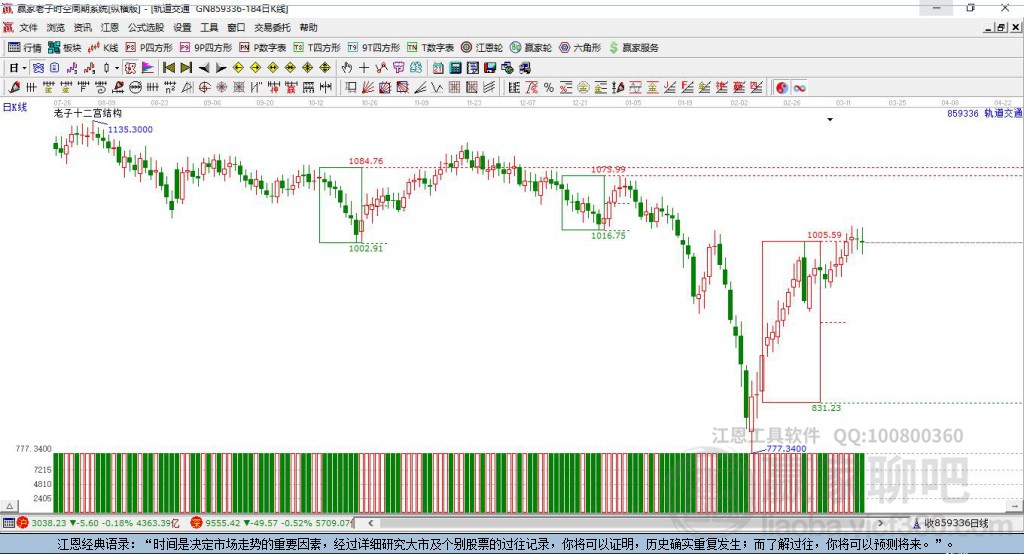The width and height of the screenshot is (1024, 554).
Task: Open the P数字表 number table
Action: click(x=263, y=48)
